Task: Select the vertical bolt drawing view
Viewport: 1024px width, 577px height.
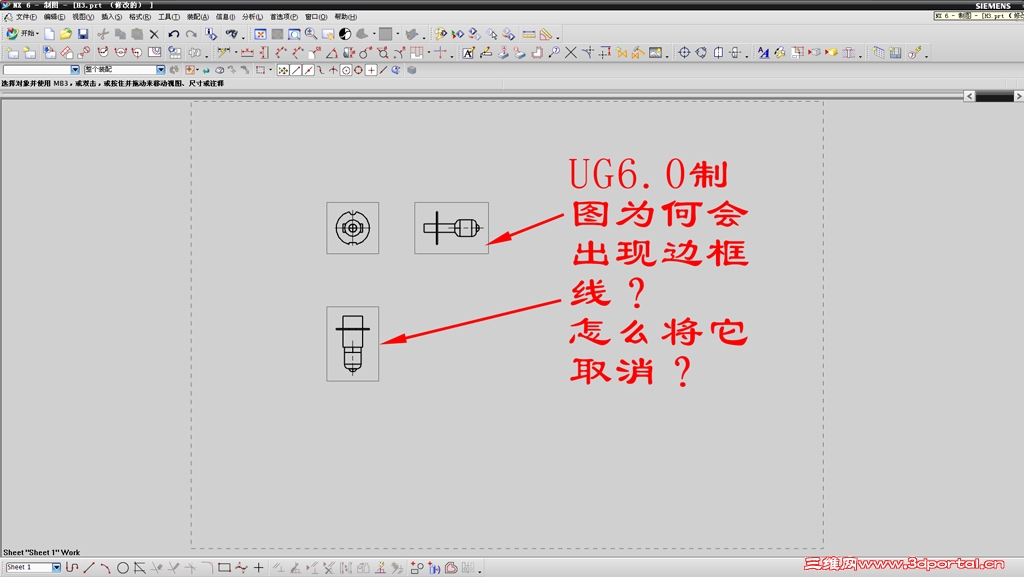Action: pos(353,344)
